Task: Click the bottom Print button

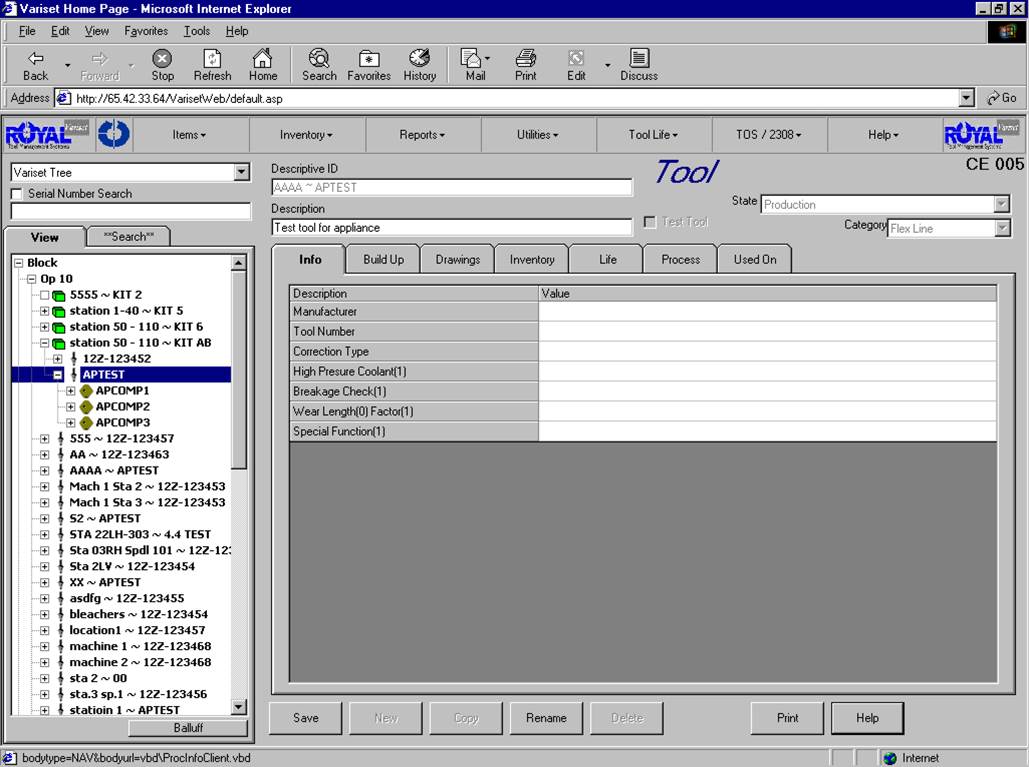Action: click(x=788, y=718)
